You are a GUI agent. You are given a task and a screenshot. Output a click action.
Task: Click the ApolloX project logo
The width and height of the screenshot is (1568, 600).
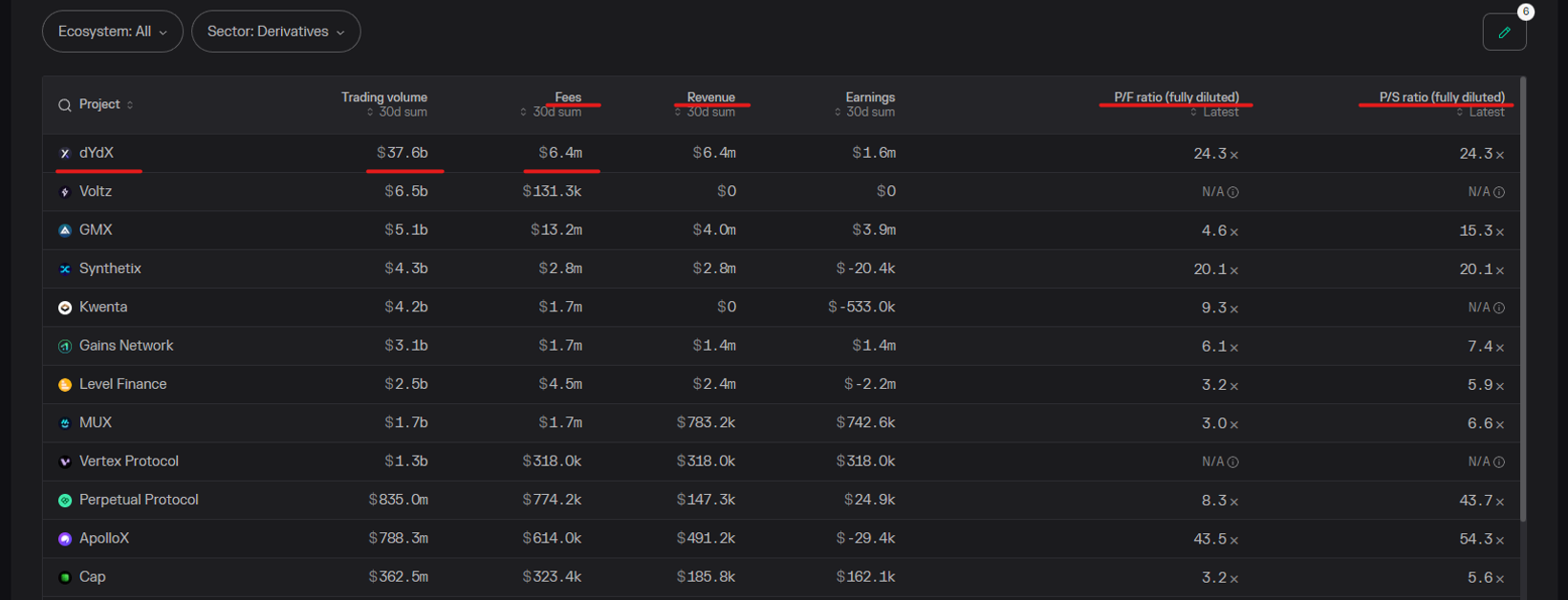tap(65, 539)
